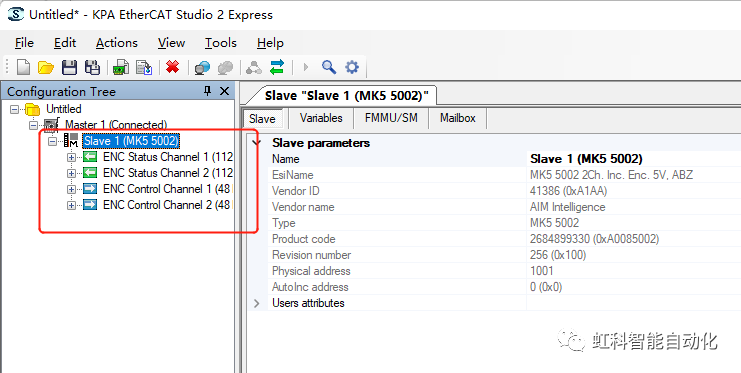Screen dimensions: 741x373
Task: Click the Untitled project folder icon
Action: 32,109
